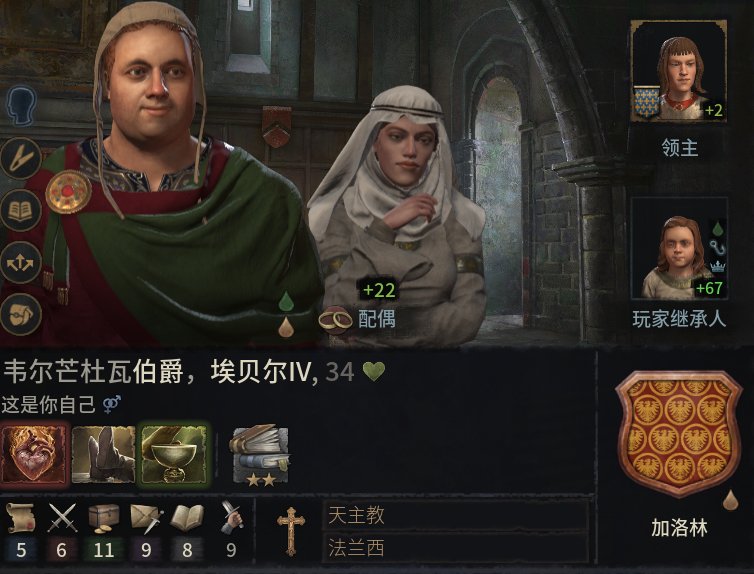754x574 pixels.
Task: Click the bottom round sidebar icon
Action: click(21, 315)
